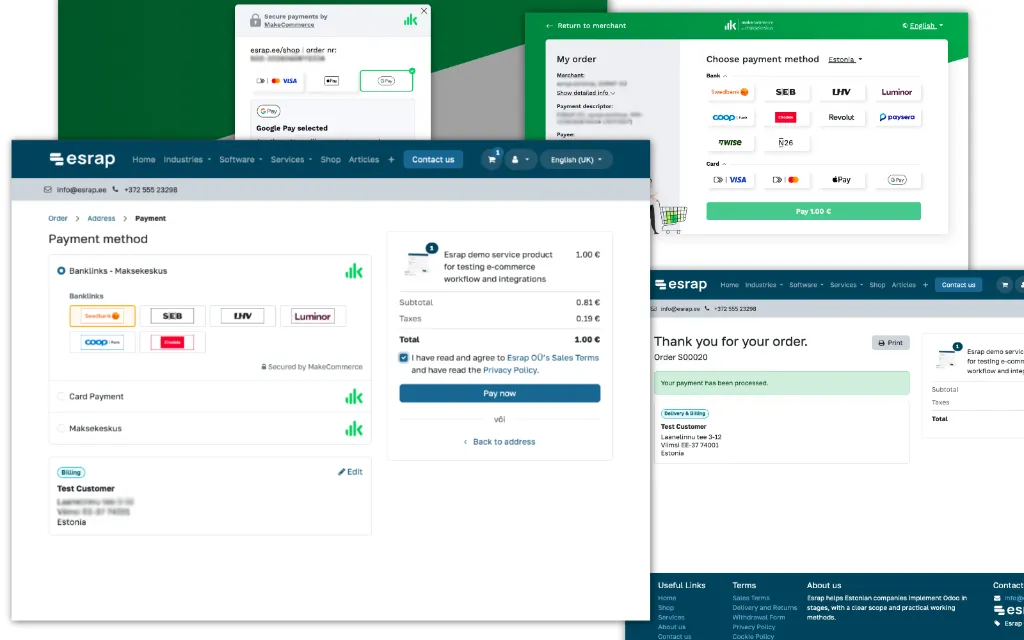
Task: Choose LHV in MakeCommerce Choose payment method
Action: (841, 92)
